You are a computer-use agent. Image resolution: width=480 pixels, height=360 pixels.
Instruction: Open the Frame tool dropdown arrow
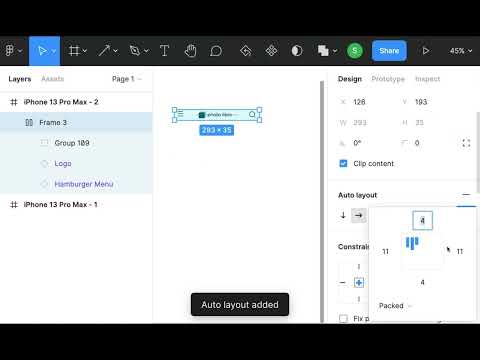(85, 51)
